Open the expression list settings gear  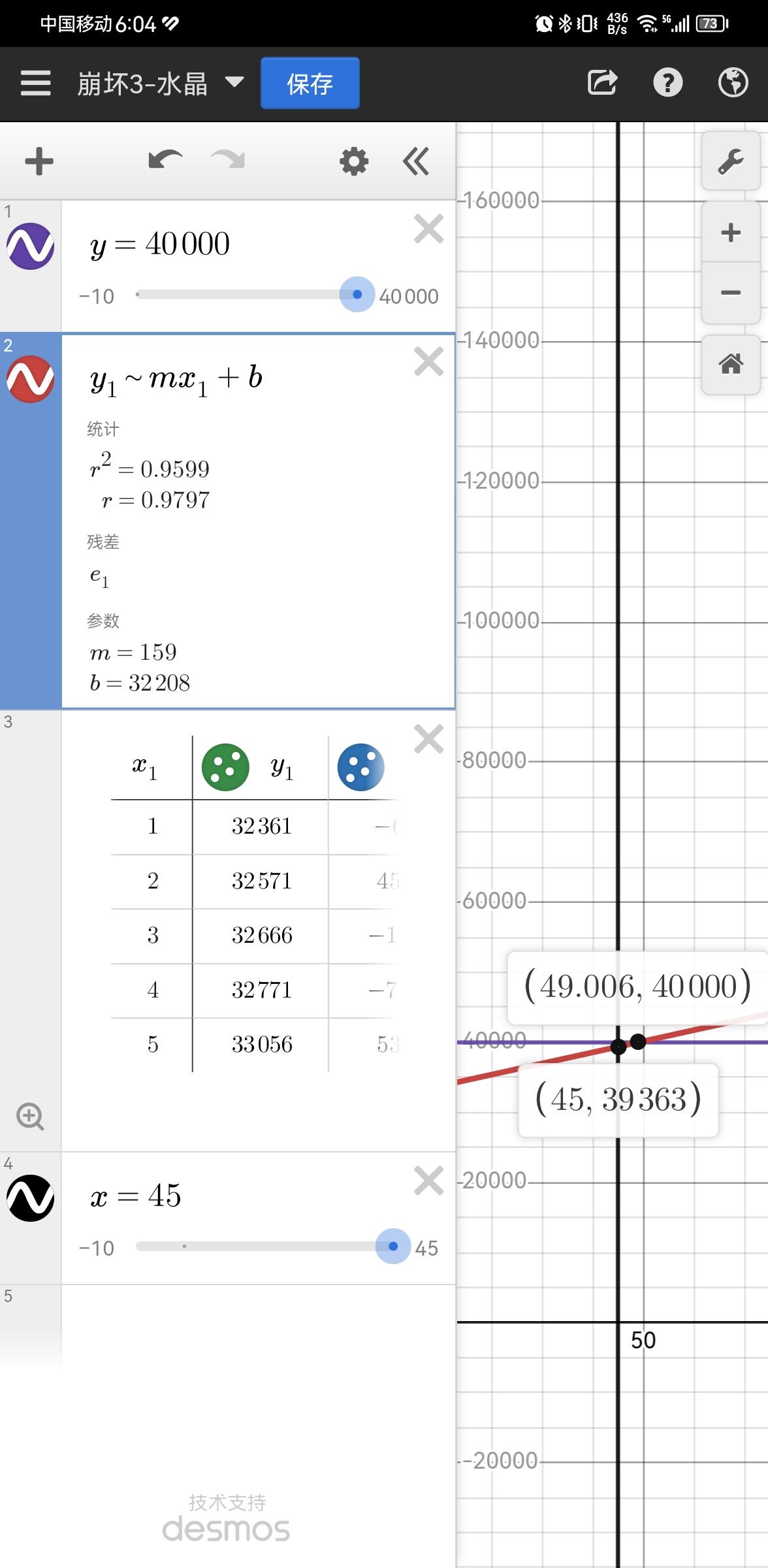[x=354, y=161]
